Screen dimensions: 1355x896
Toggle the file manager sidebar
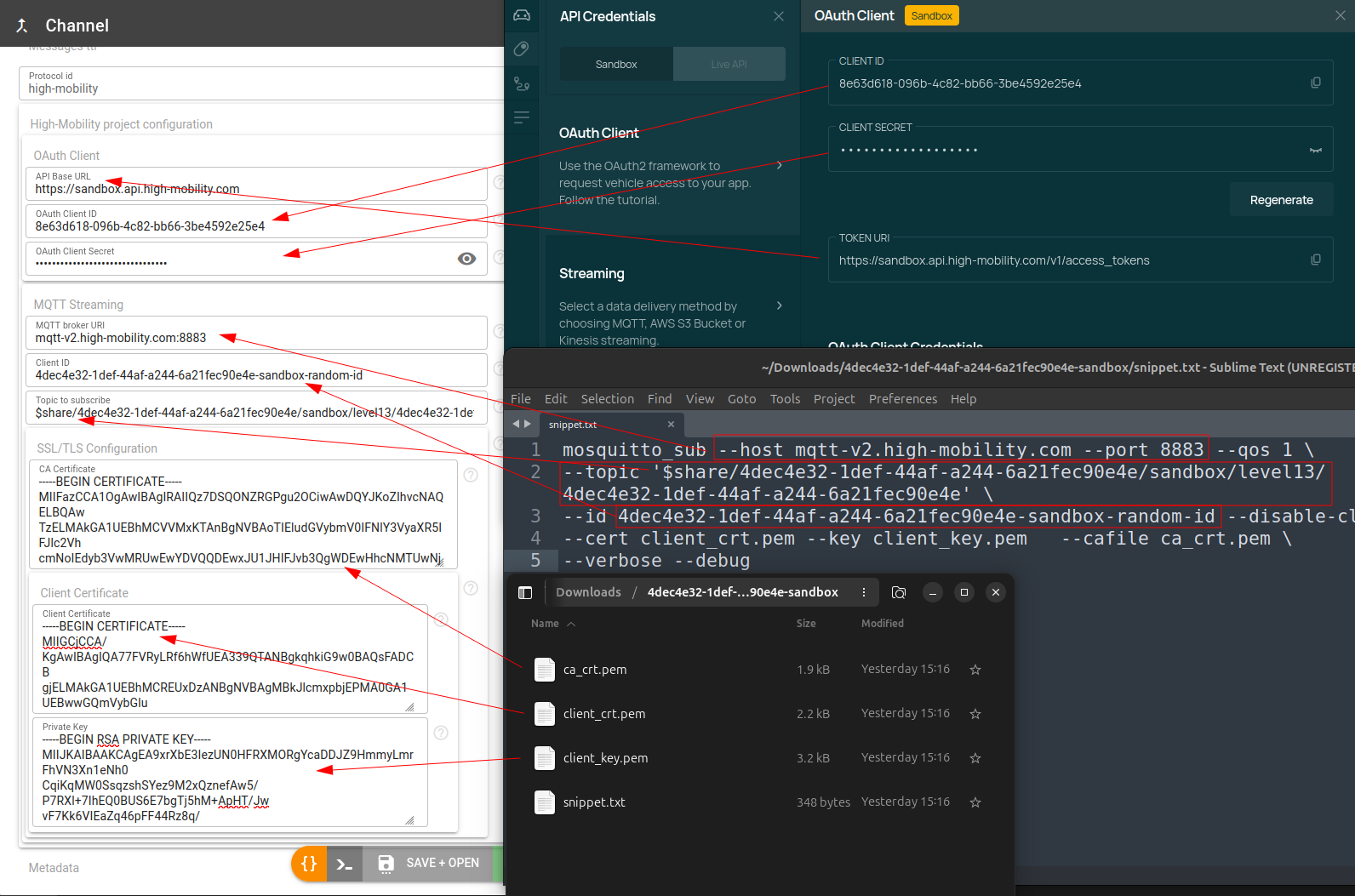point(525,592)
